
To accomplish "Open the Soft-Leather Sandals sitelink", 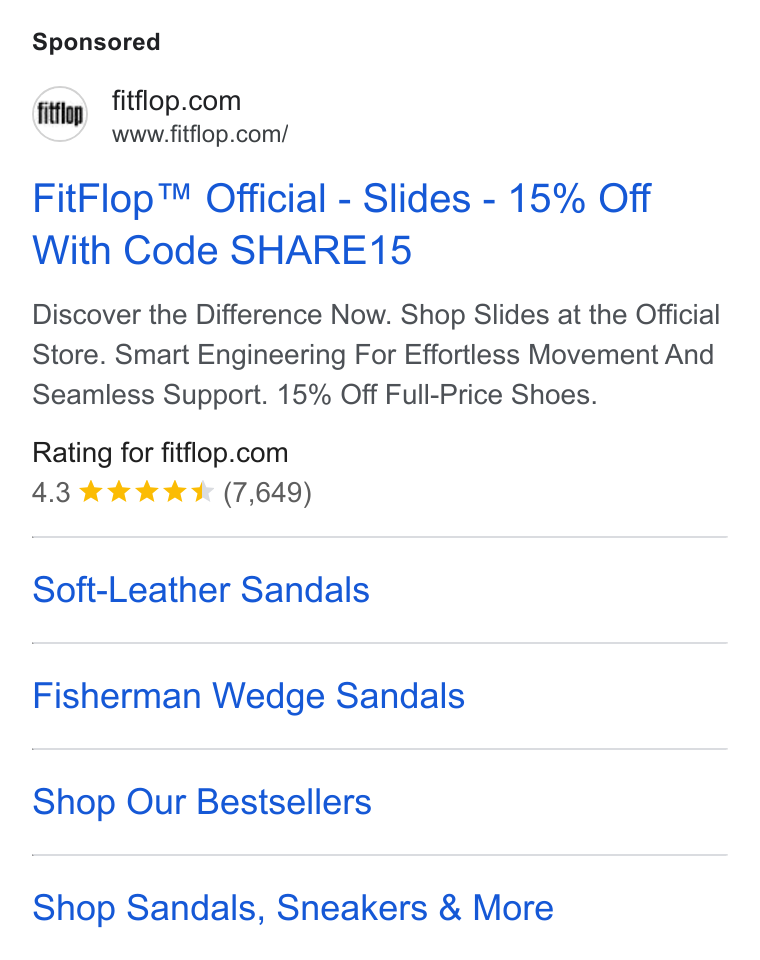I will pos(201,590).
